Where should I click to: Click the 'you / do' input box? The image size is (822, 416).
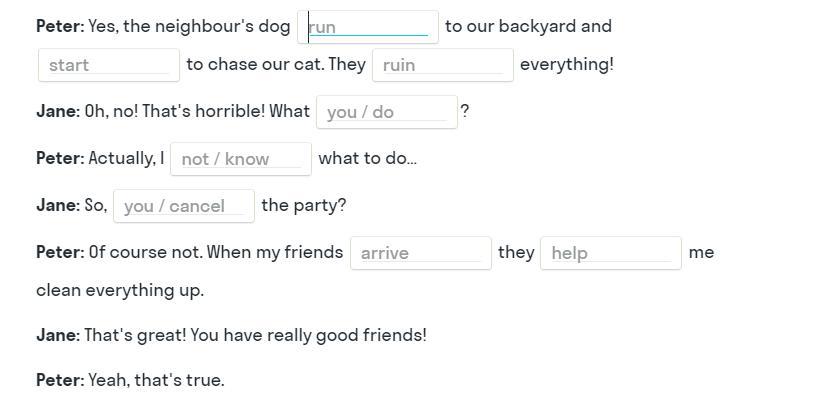[x=387, y=112]
